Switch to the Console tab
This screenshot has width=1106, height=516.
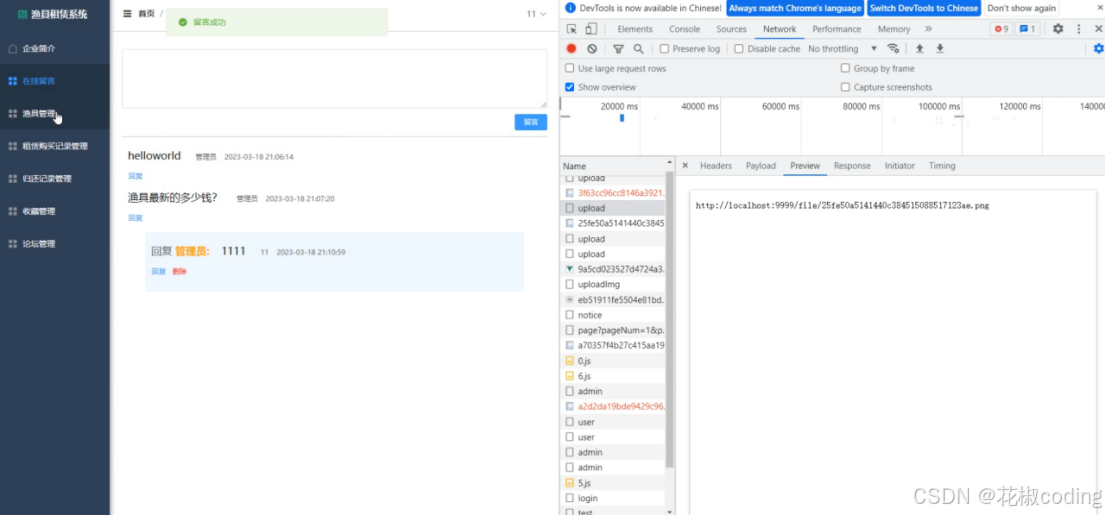[x=684, y=29]
